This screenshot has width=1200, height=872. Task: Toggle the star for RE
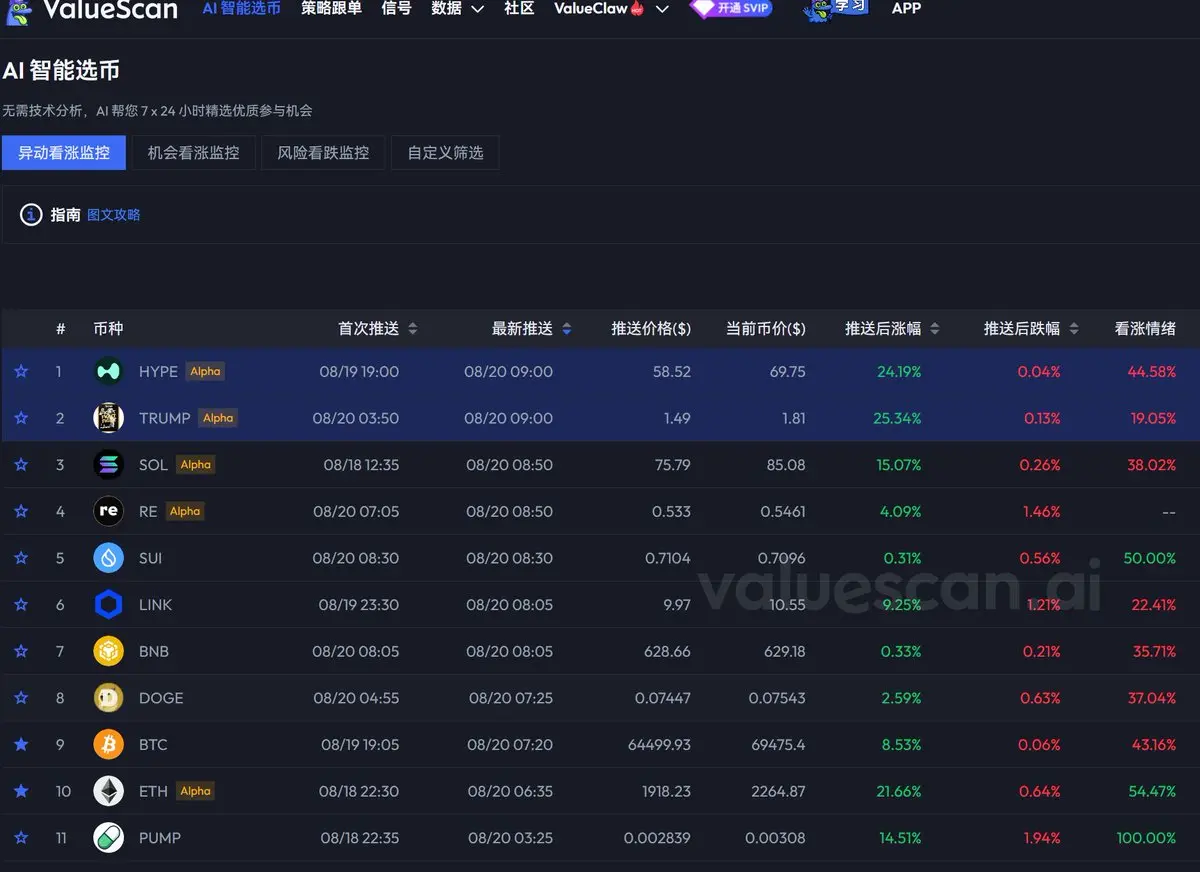tap(21, 511)
